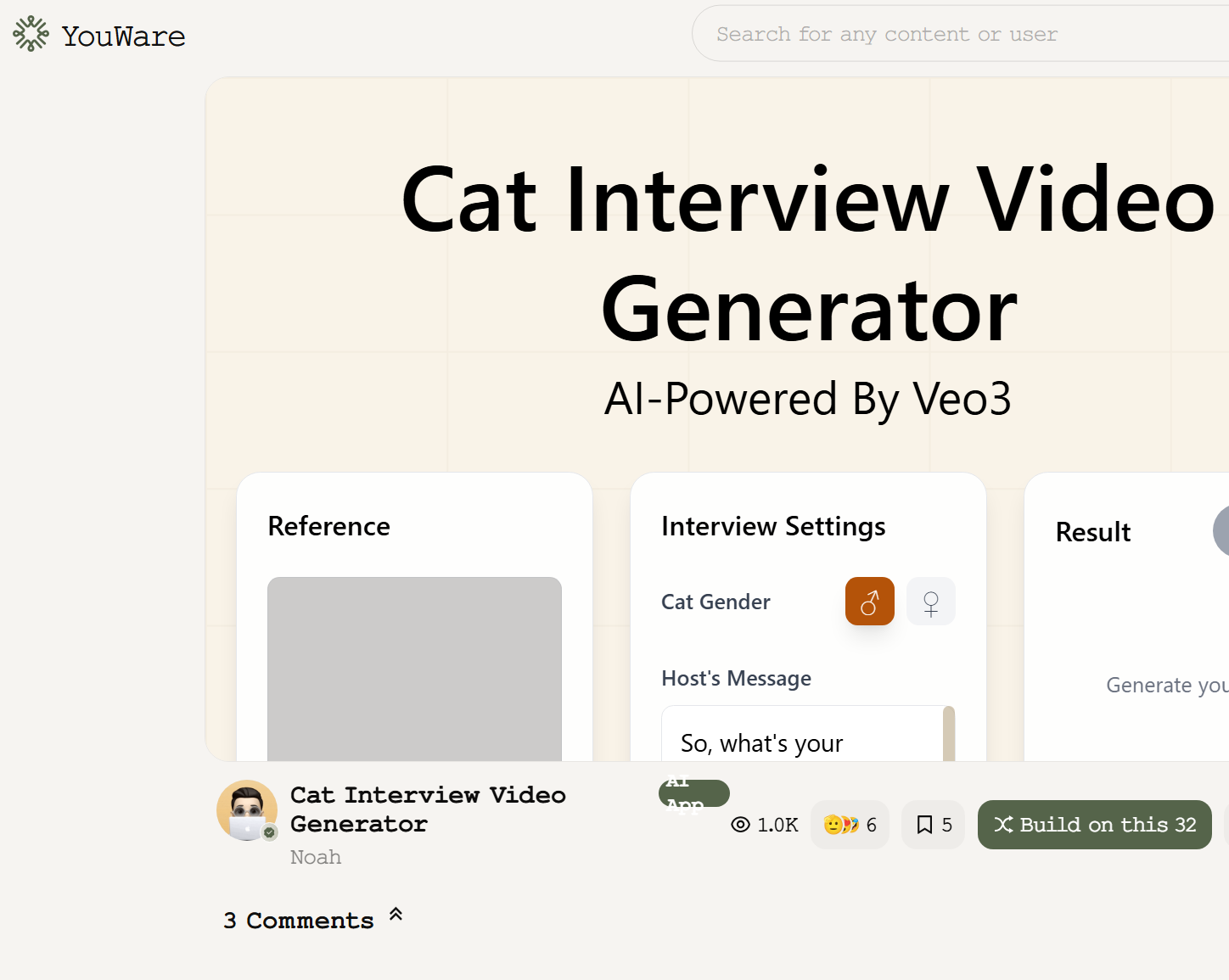
Task: React with the emoji reactions button
Action: (x=850, y=825)
